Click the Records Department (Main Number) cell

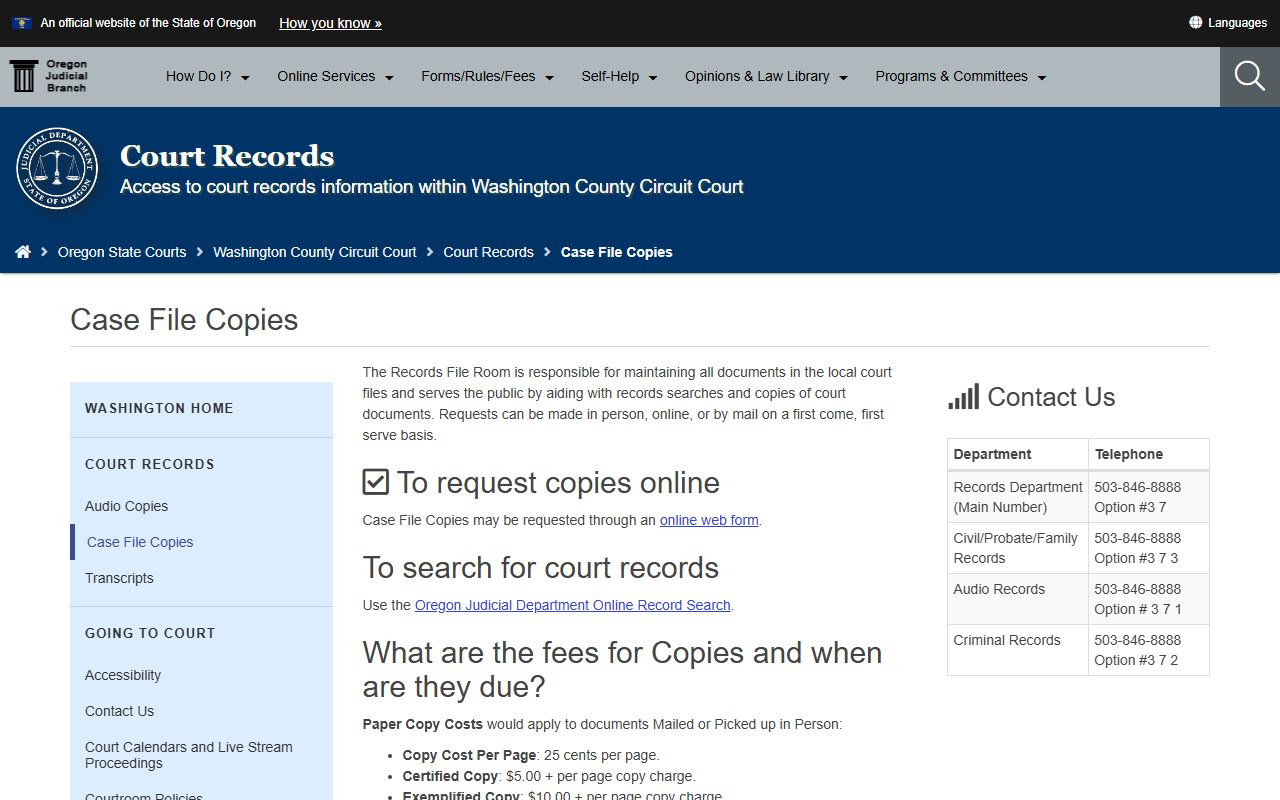[1018, 497]
